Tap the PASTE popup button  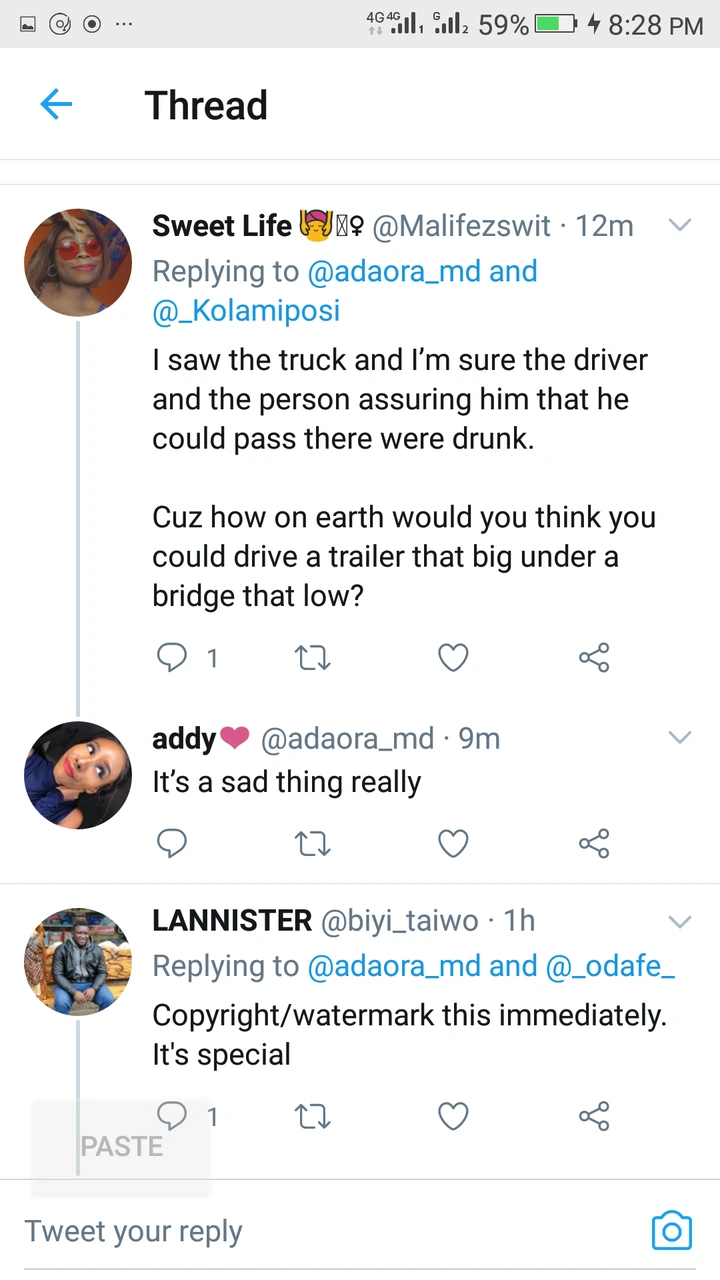[x=121, y=1146]
